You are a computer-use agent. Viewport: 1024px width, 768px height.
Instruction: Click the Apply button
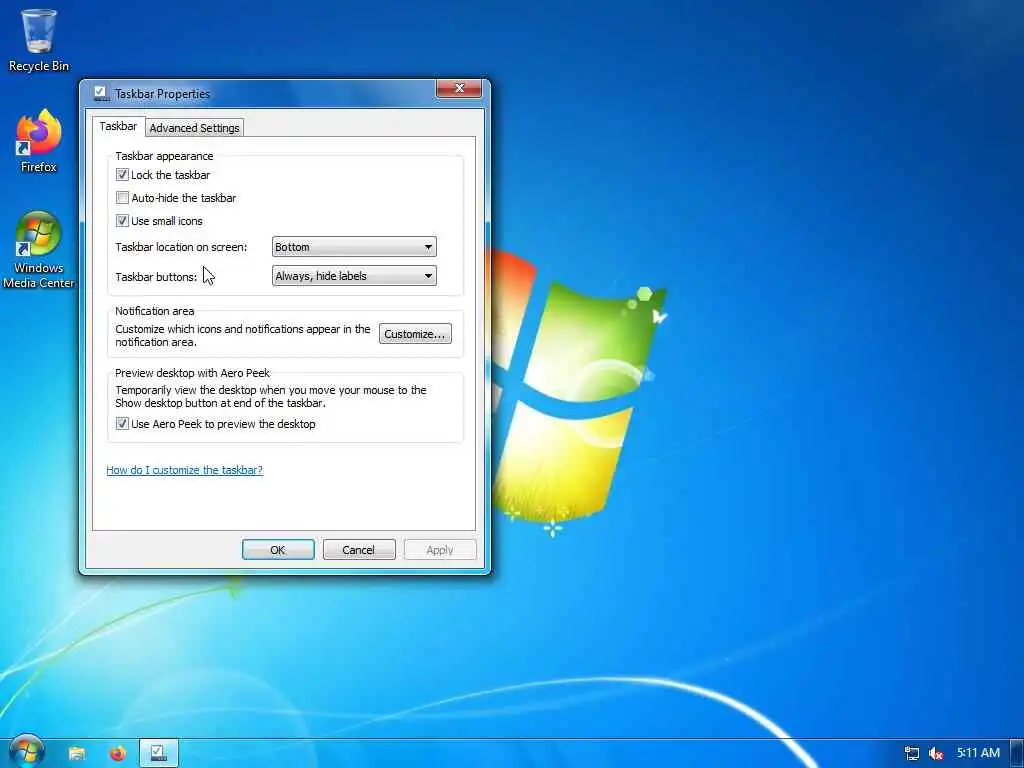click(x=440, y=550)
